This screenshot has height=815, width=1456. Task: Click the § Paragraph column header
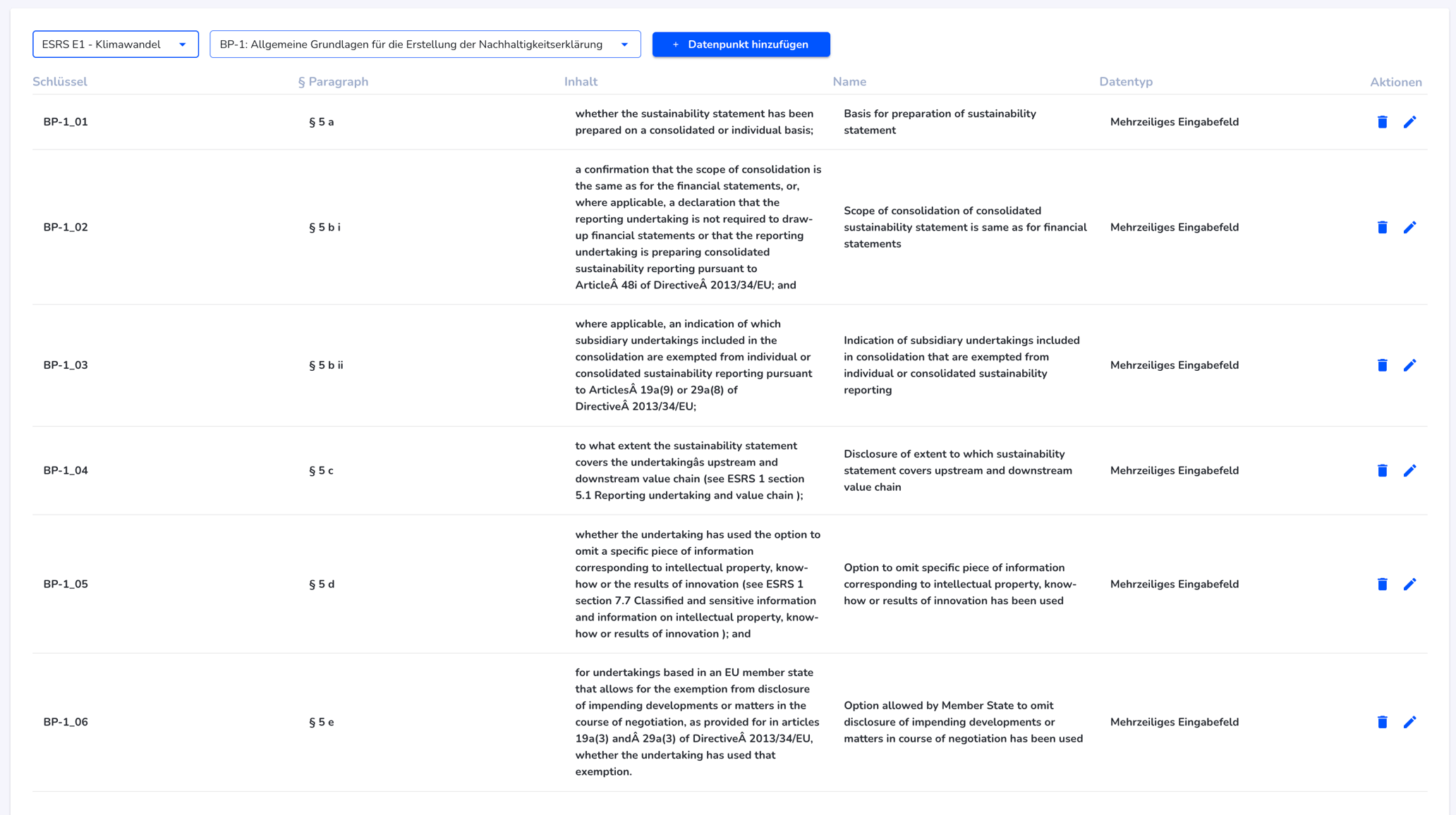click(x=333, y=82)
